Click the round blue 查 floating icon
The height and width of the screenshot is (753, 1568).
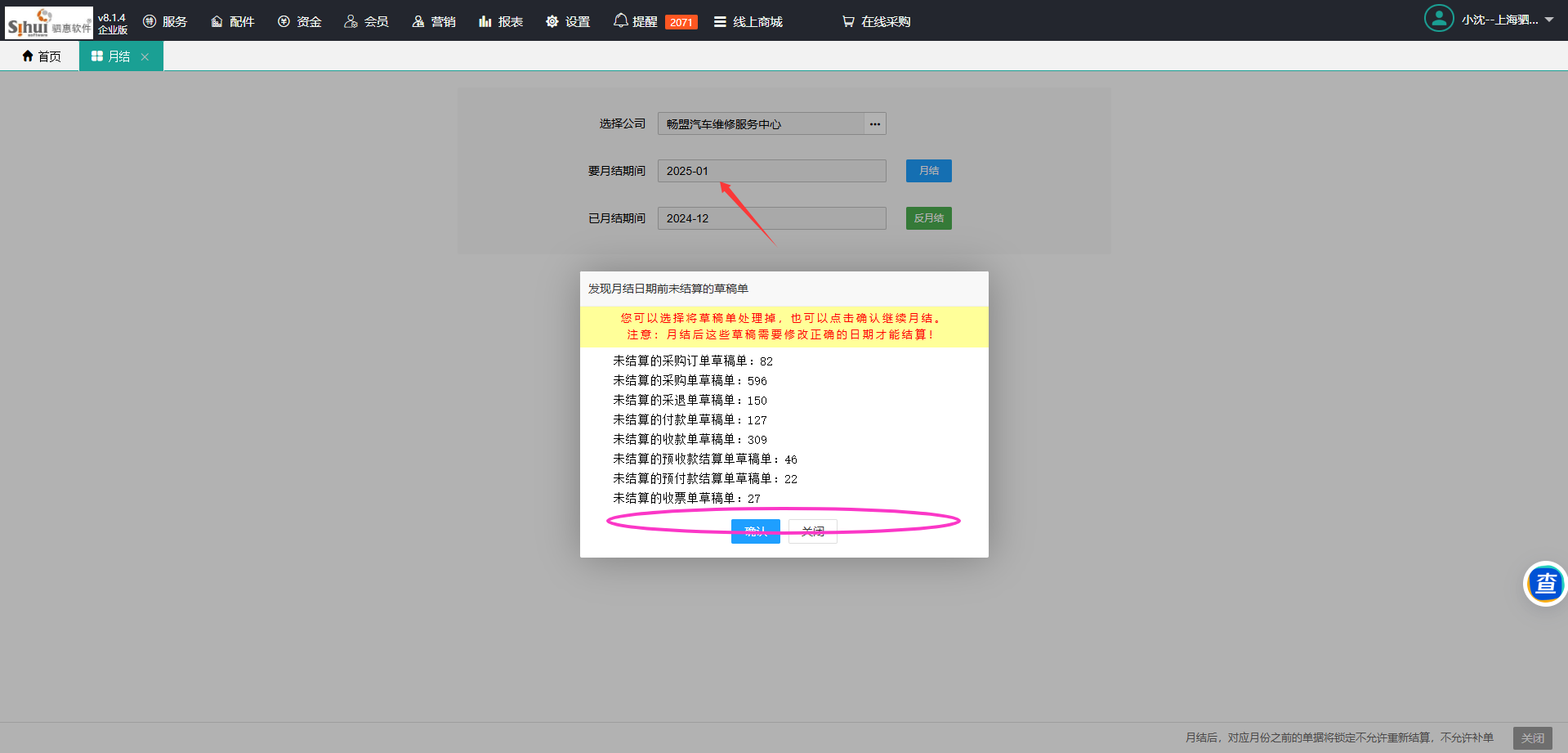click(x=1544, y=584)
